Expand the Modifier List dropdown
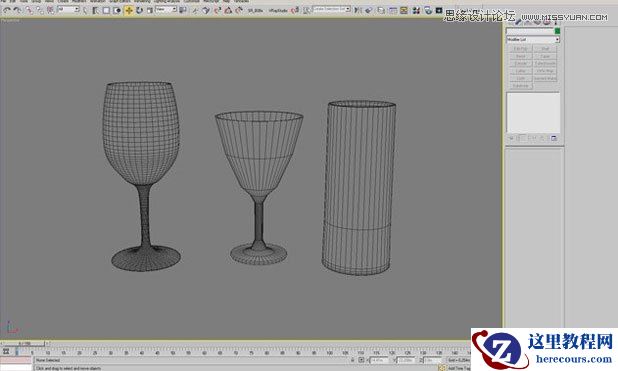The height and width of the screenshot is (371, 618). 533,39
